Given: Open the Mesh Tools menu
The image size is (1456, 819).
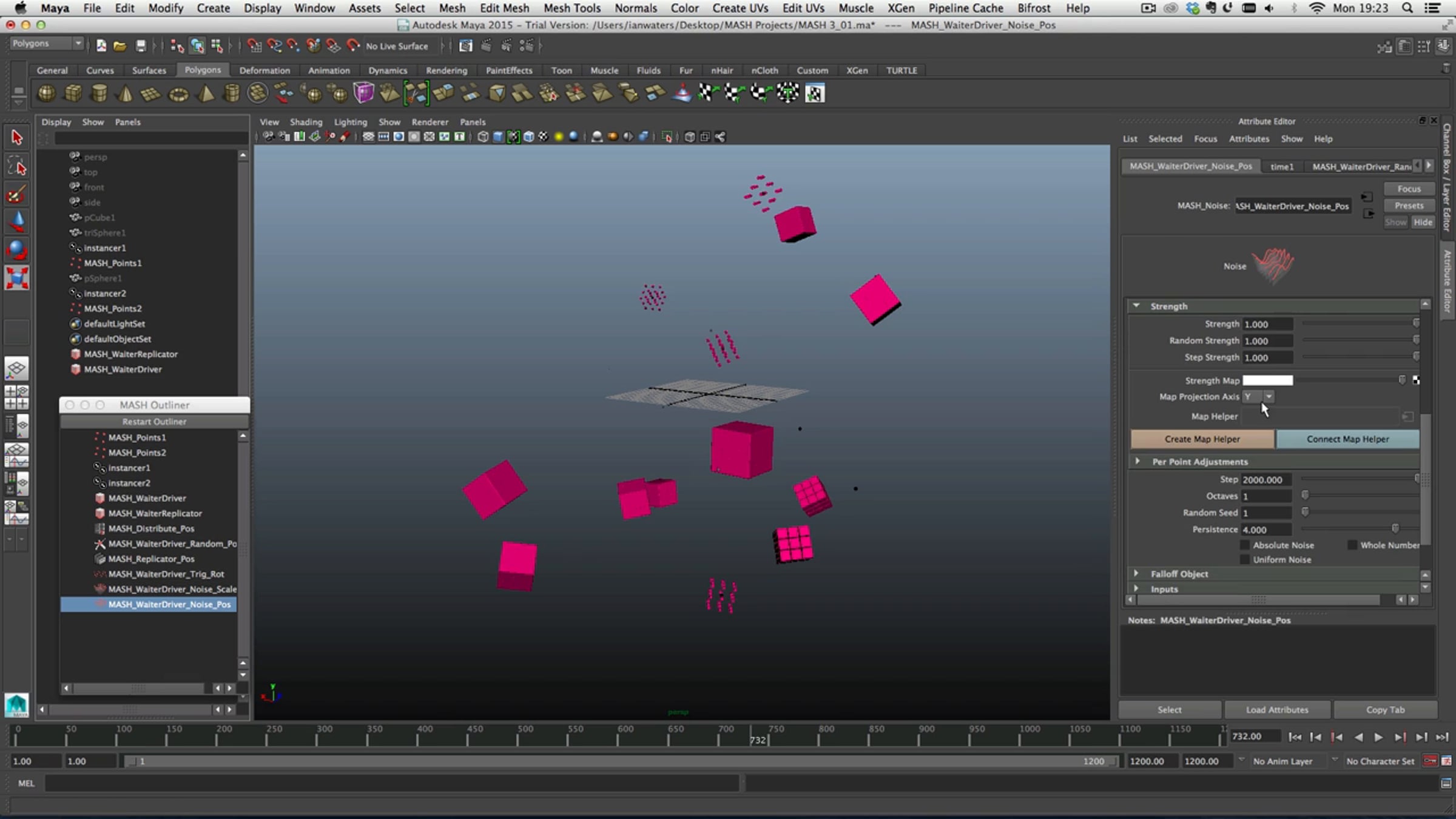Looking at the screenshot, I should [x=571, y=8].
